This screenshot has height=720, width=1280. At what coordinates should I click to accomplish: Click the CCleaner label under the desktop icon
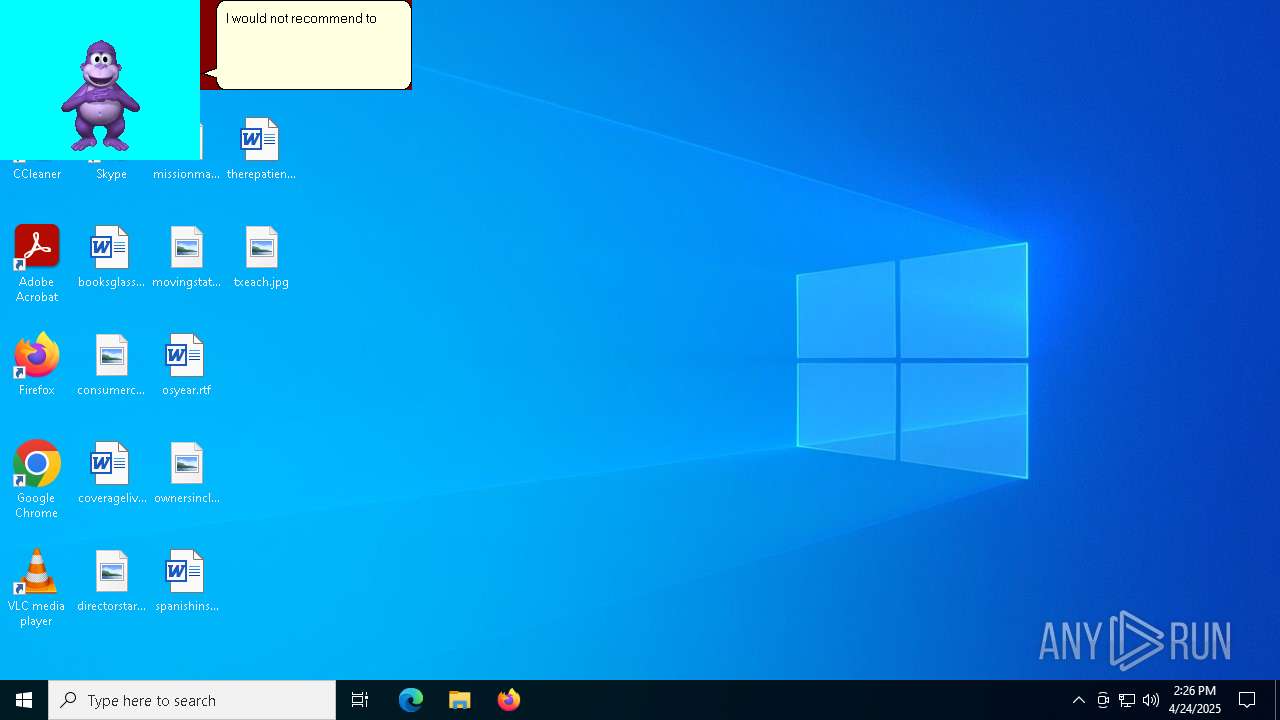tap(37, 174)
